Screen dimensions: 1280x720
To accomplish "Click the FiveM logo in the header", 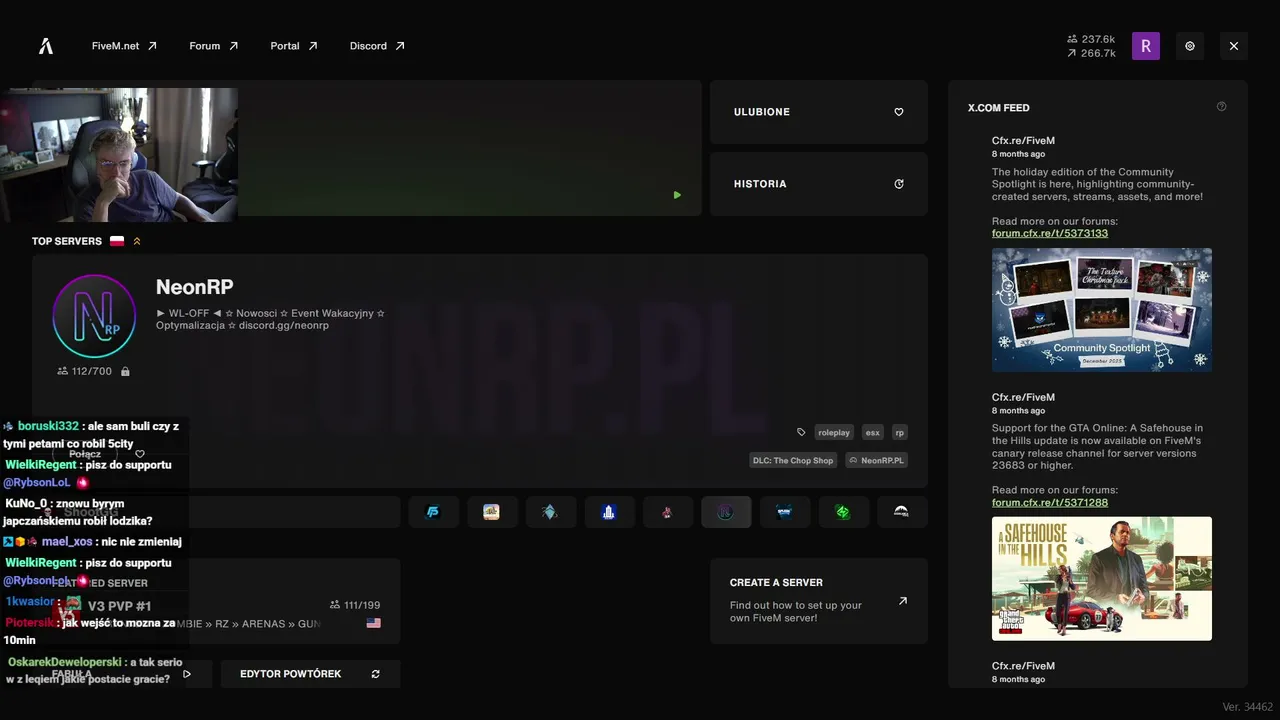I will (46, 46).
